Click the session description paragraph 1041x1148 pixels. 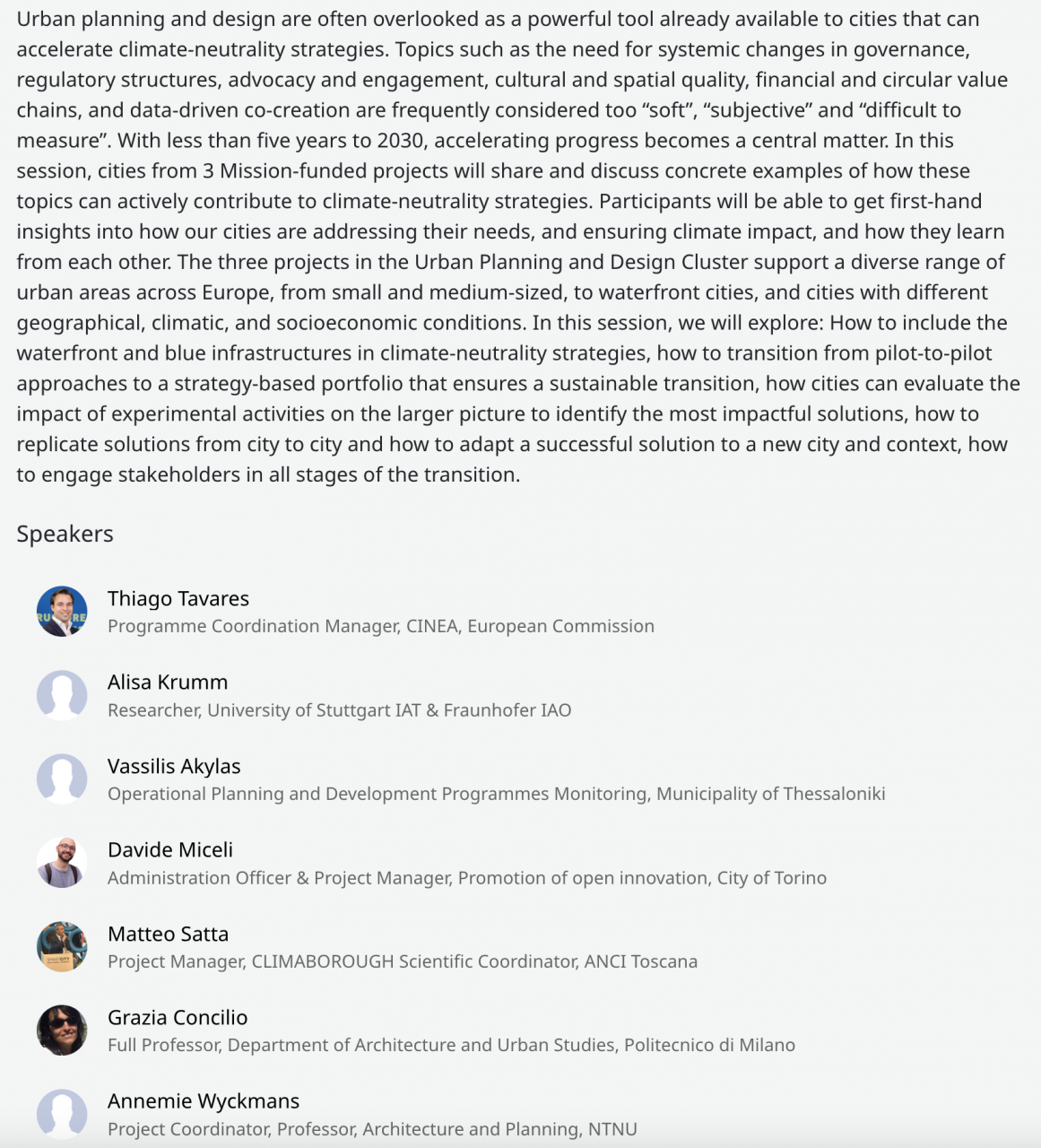click(518, 247)
